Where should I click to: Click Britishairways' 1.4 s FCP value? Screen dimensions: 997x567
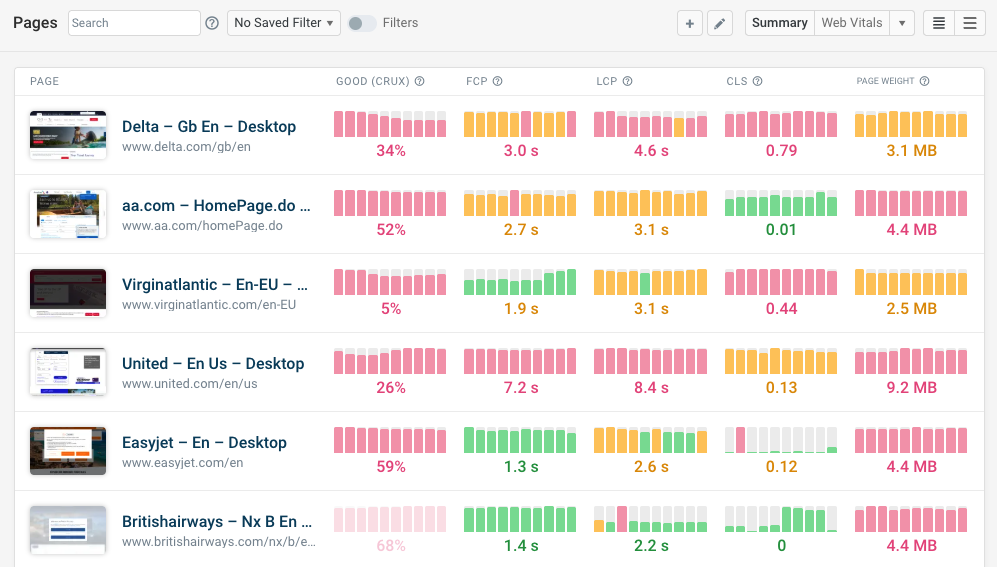[521, 545]
